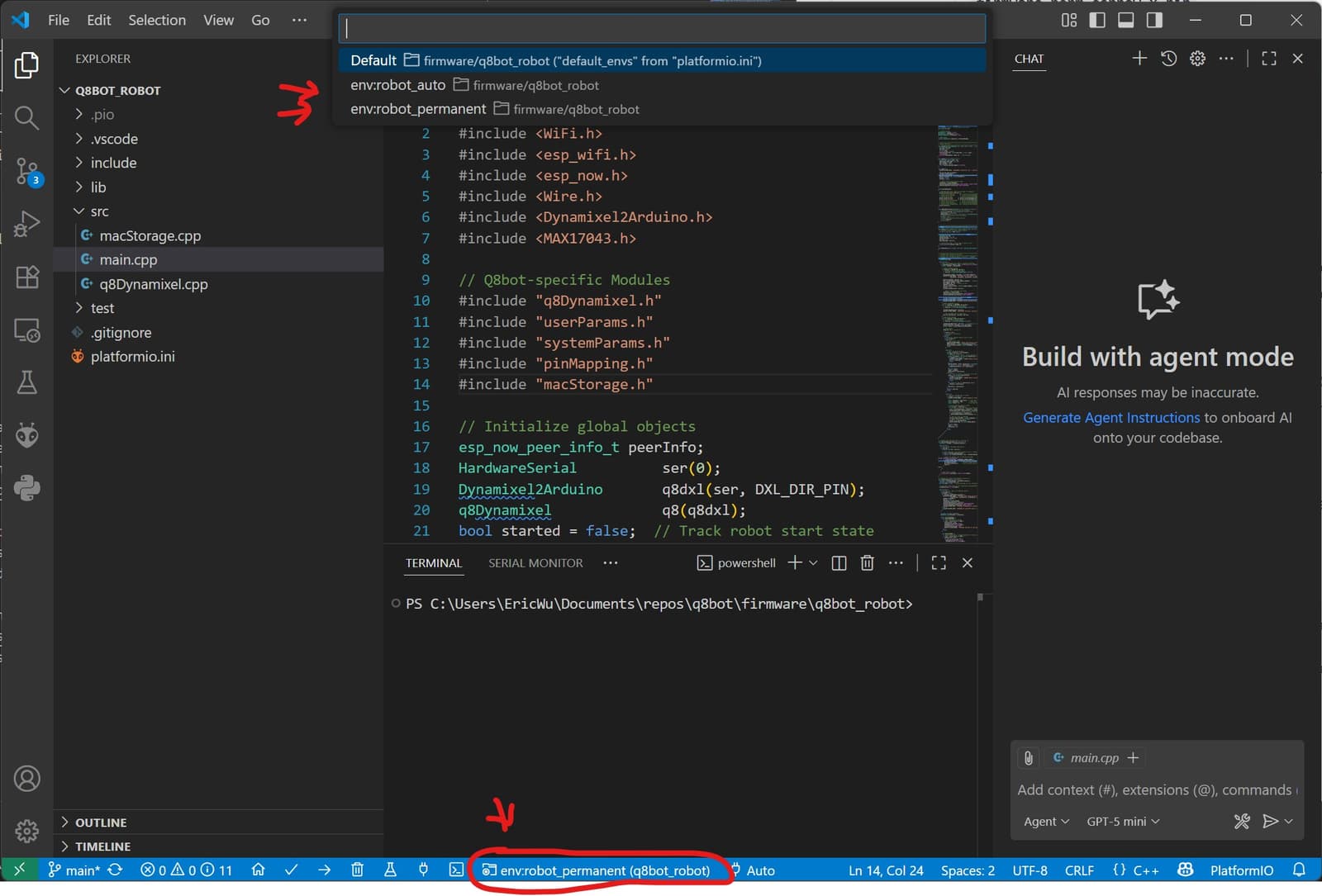Click PlatformIO Clean trash icon in status bar

pos(357,870)
